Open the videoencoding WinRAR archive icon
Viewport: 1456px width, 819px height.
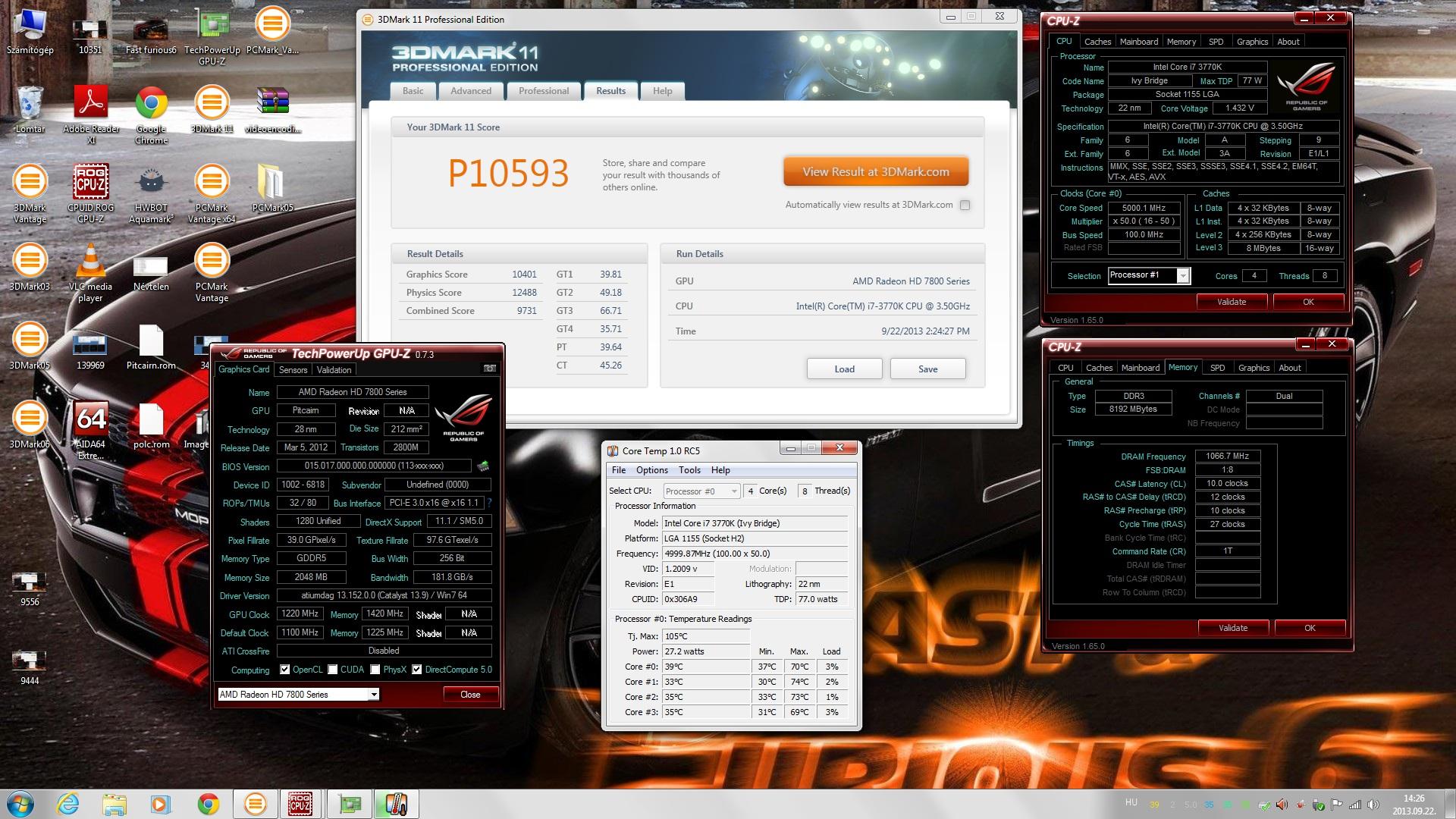[x=272, y=109]
